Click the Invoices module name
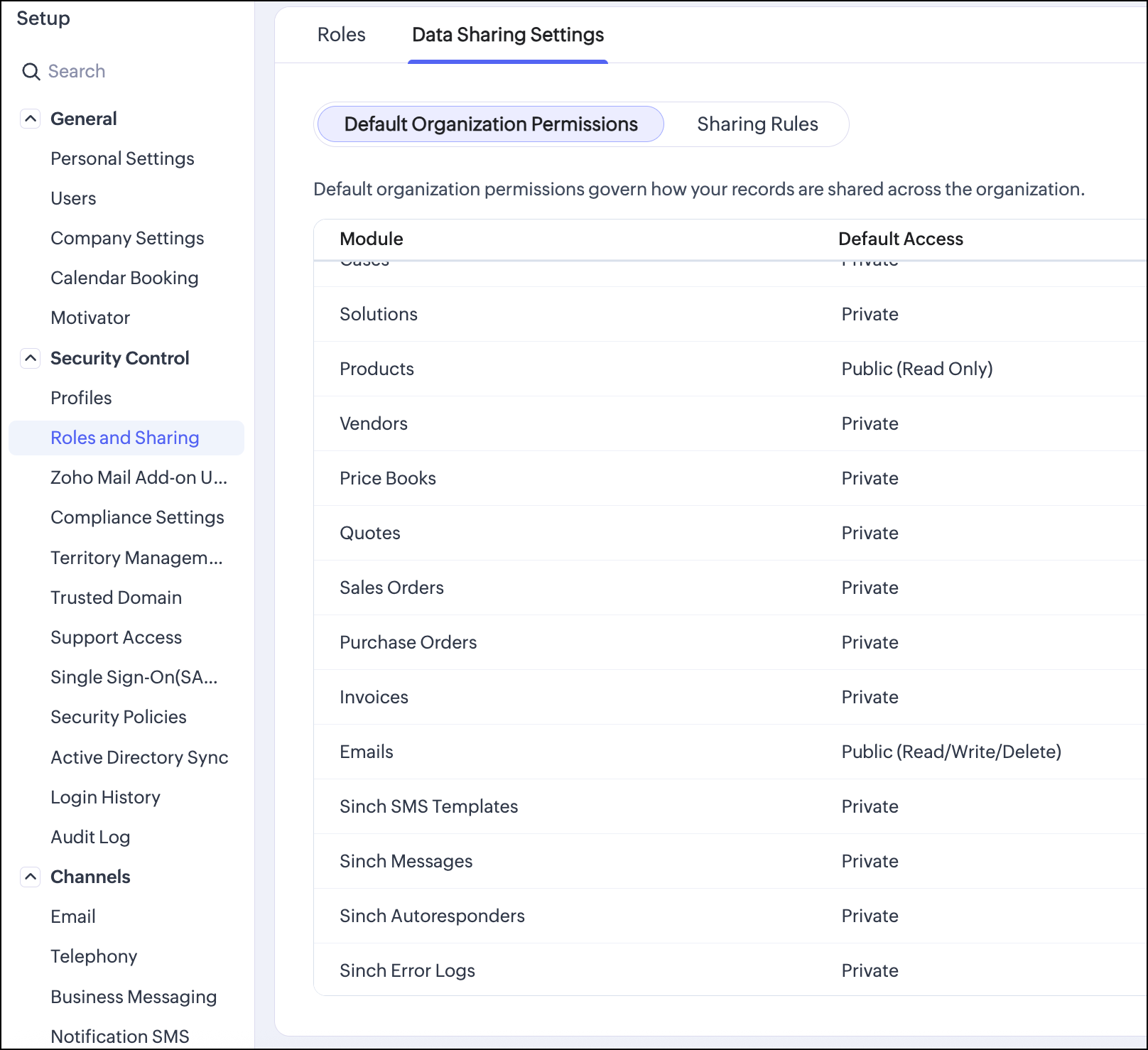Image resolution: width=1148 pixels, height=1050 pixels. point(374,697)
